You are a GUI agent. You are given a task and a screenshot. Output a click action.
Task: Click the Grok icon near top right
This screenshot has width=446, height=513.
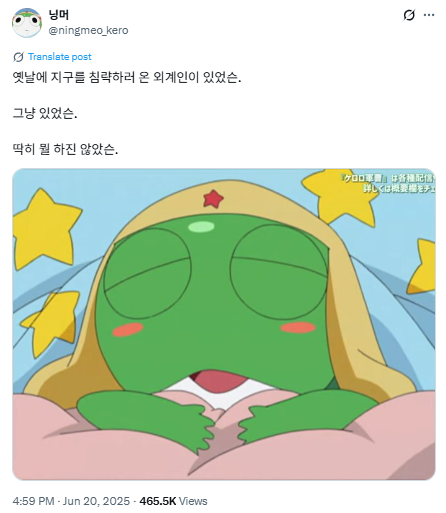click(409, 15)
